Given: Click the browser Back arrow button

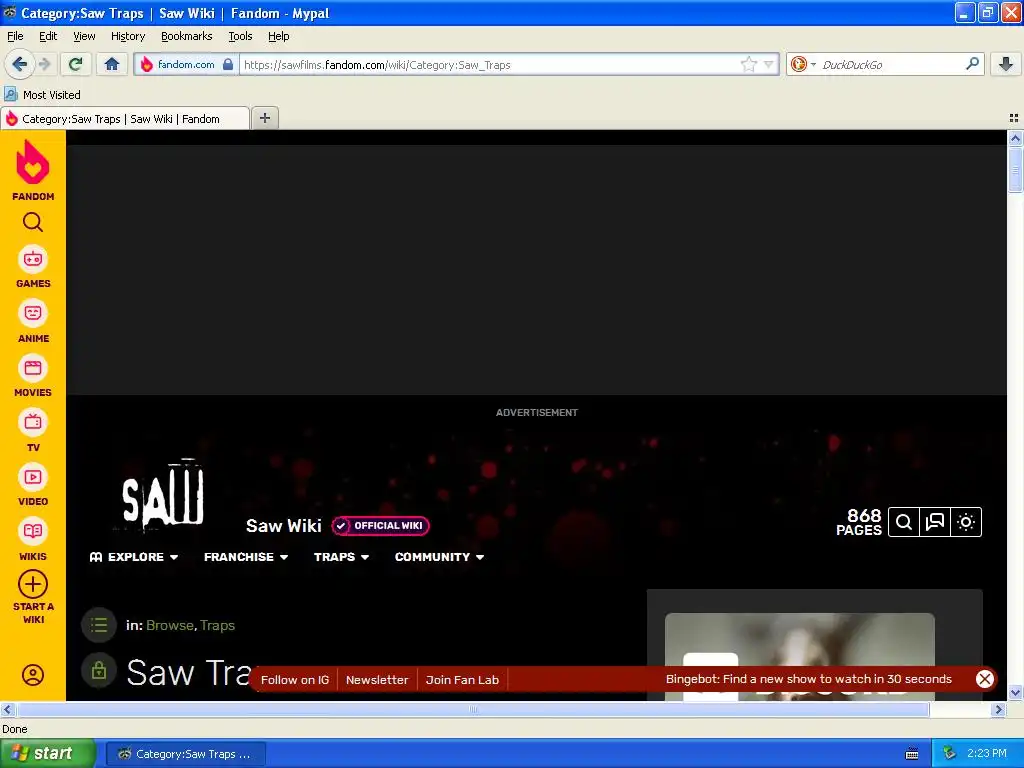Looking at the screenshot, I should tap(20, 64).
